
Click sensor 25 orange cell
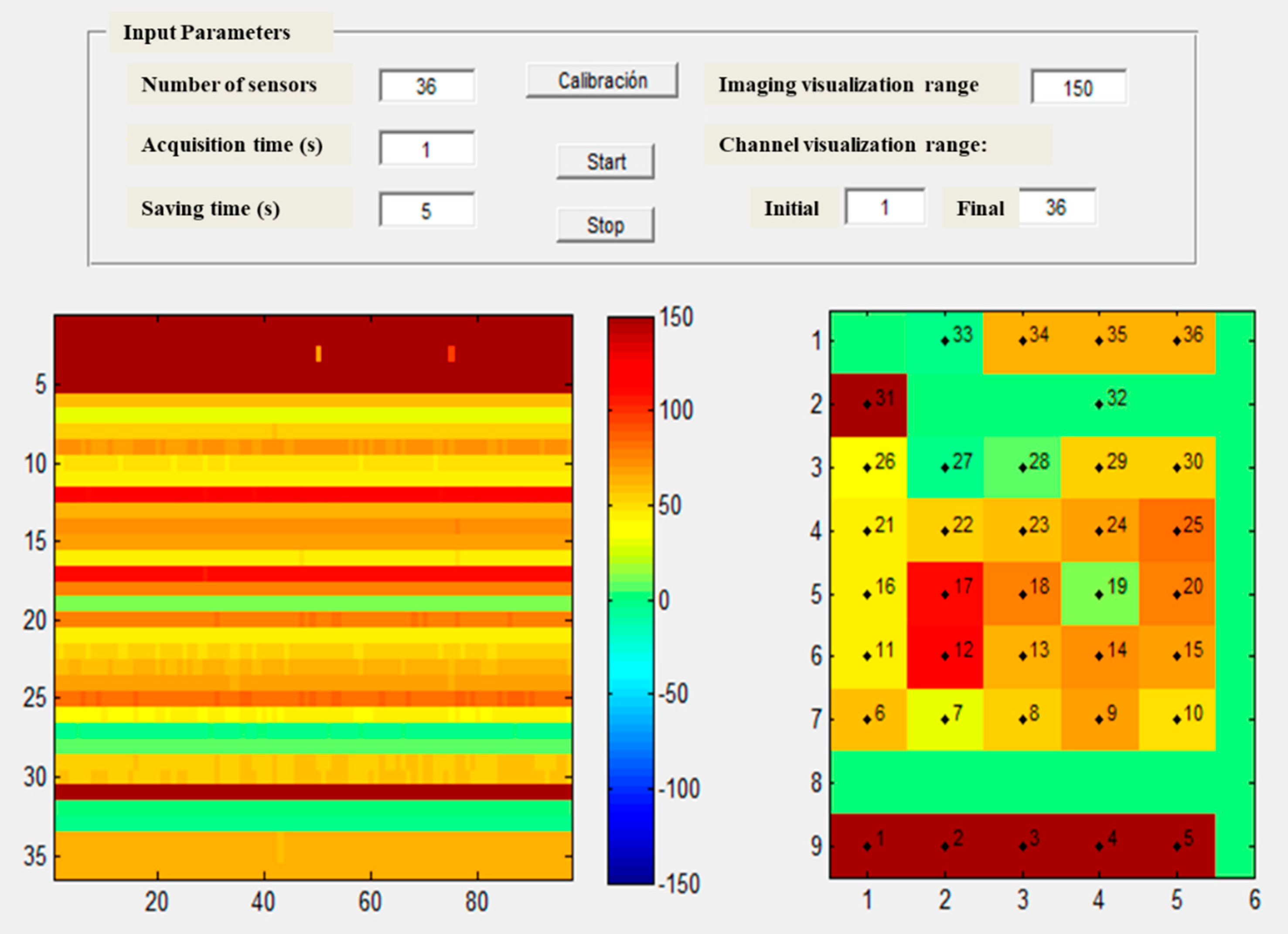tap(1177, 530)
